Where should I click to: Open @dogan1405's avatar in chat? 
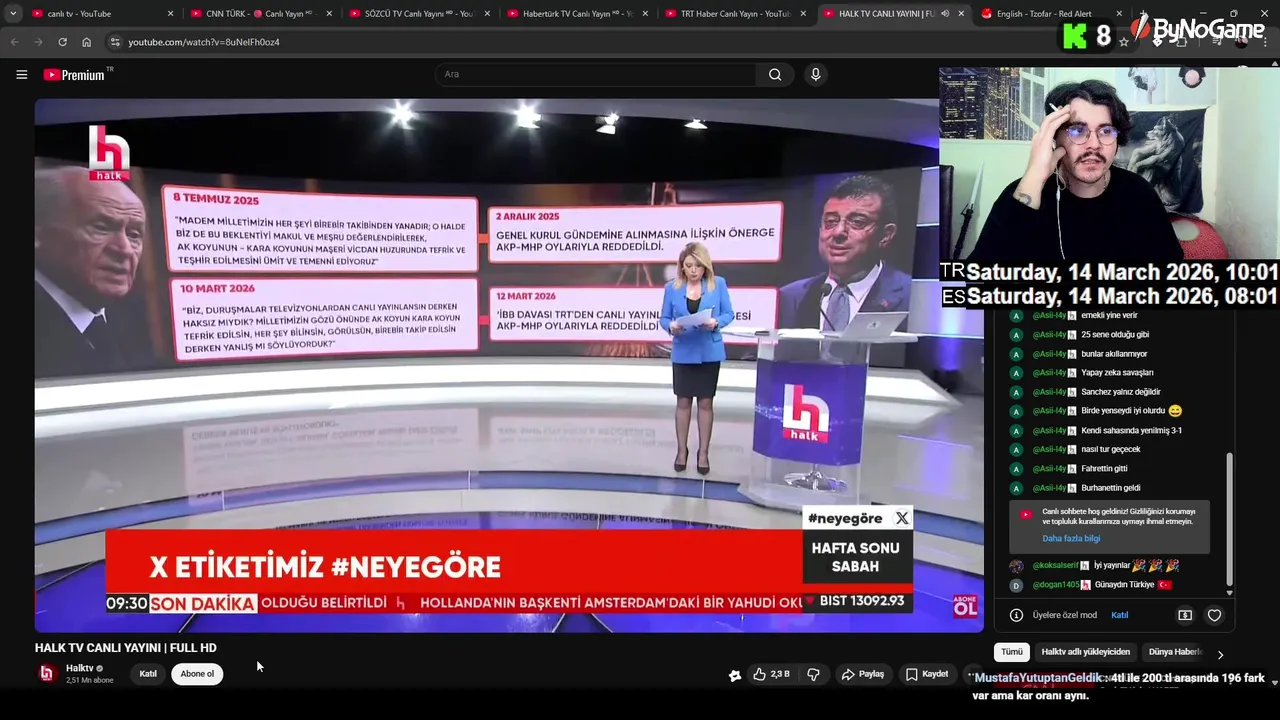pos(1017,585)
